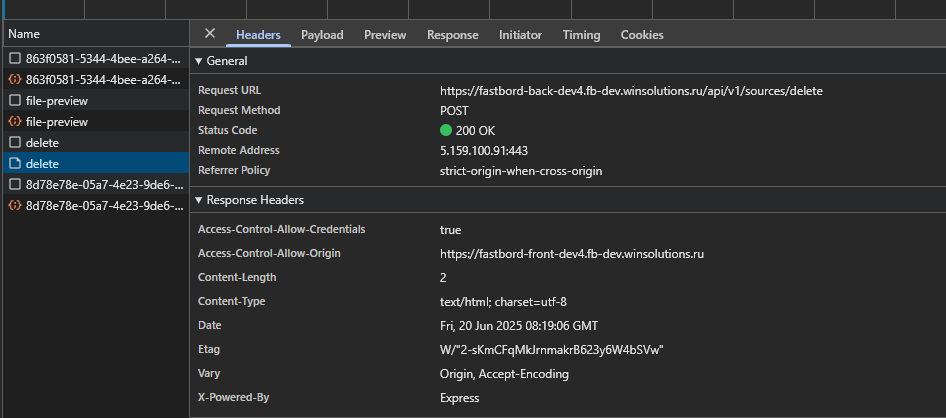
Task: Click the document icon of selected delete request
Action: pyautogui.click(x=15, y=163)
